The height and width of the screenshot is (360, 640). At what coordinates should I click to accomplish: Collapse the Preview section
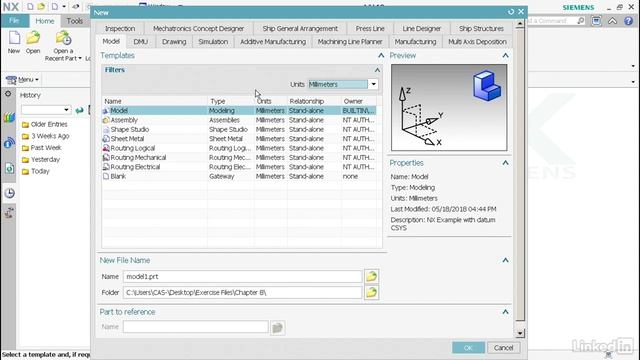pos(505,56)
